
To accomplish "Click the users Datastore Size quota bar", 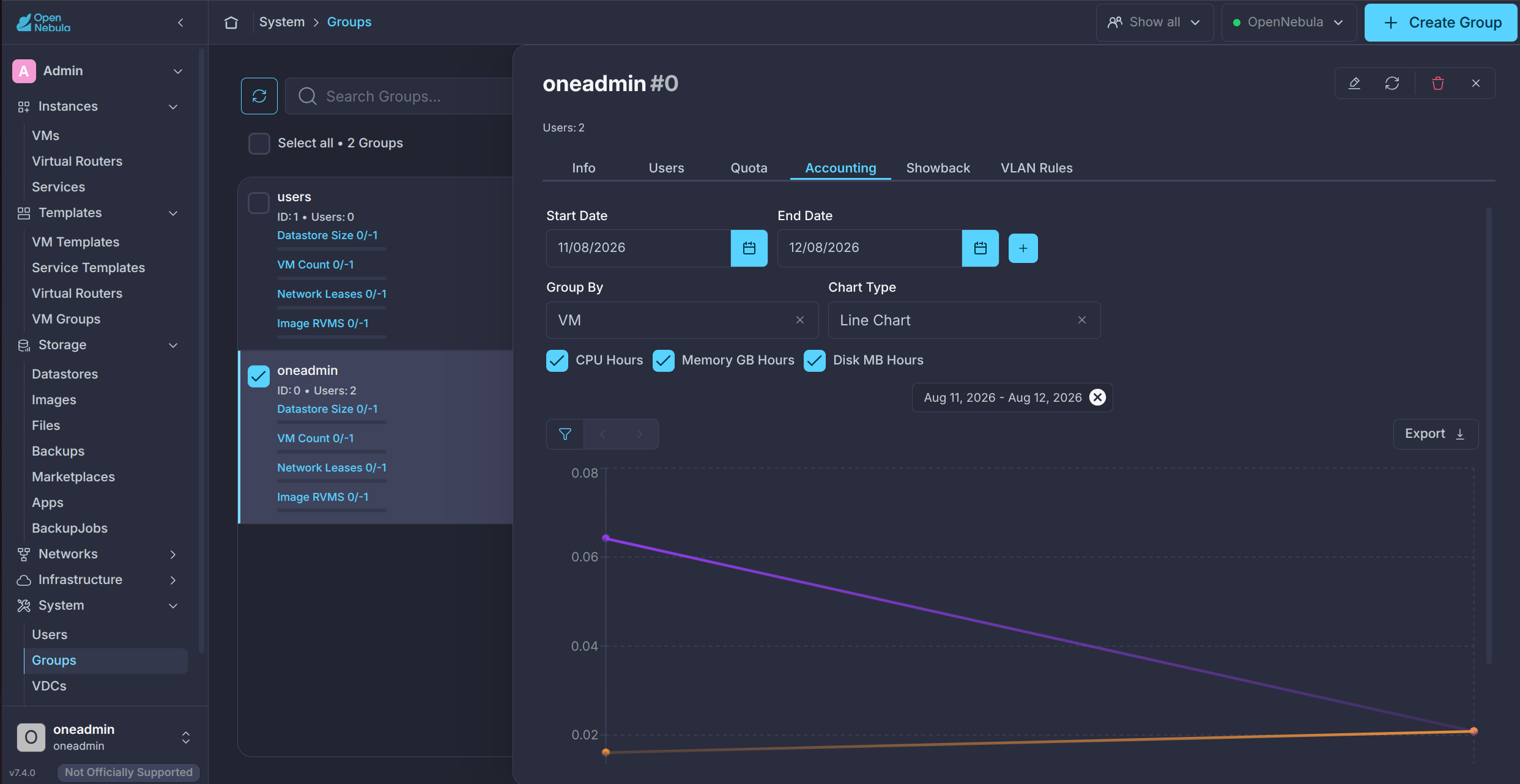I will pos(332,249).
